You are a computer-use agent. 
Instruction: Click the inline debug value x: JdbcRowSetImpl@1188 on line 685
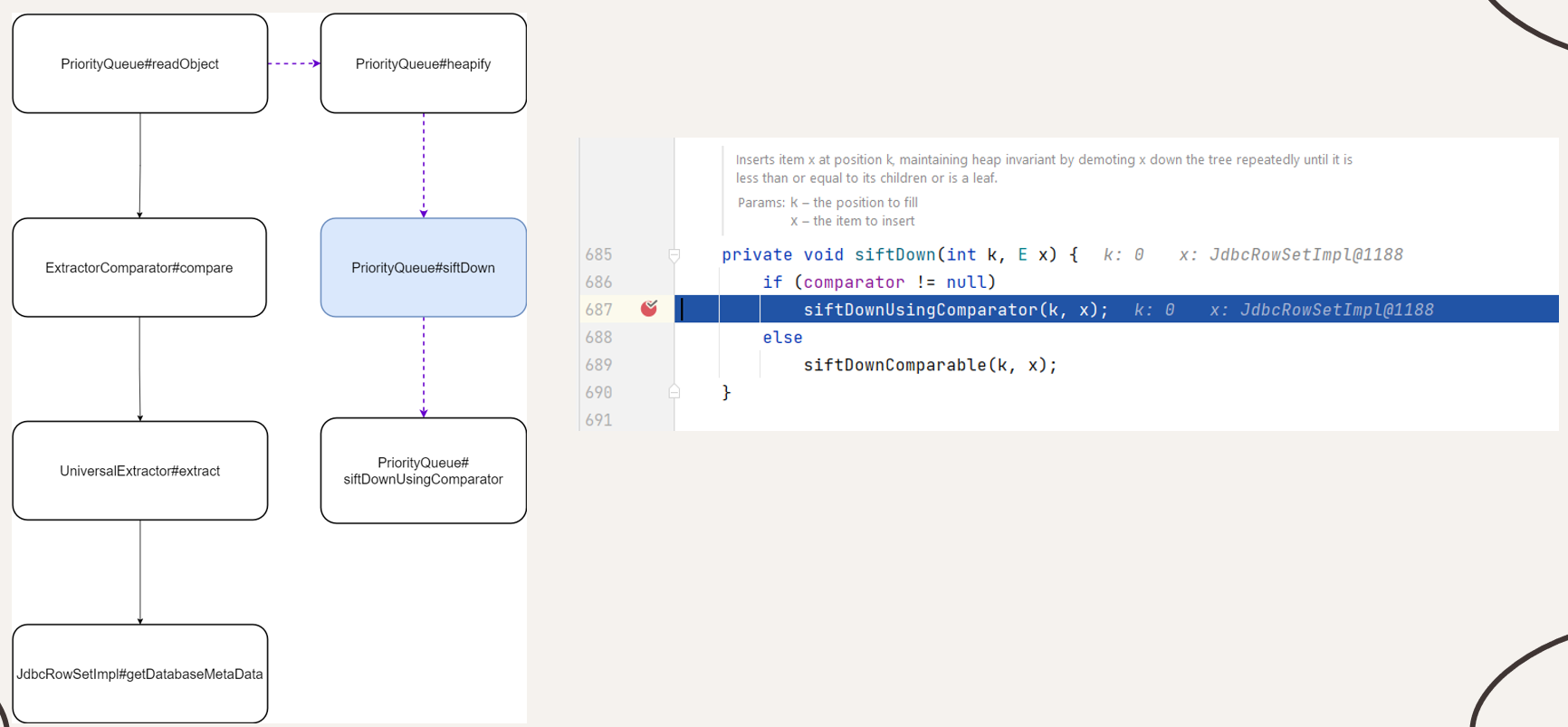(x=1291, y=254)
